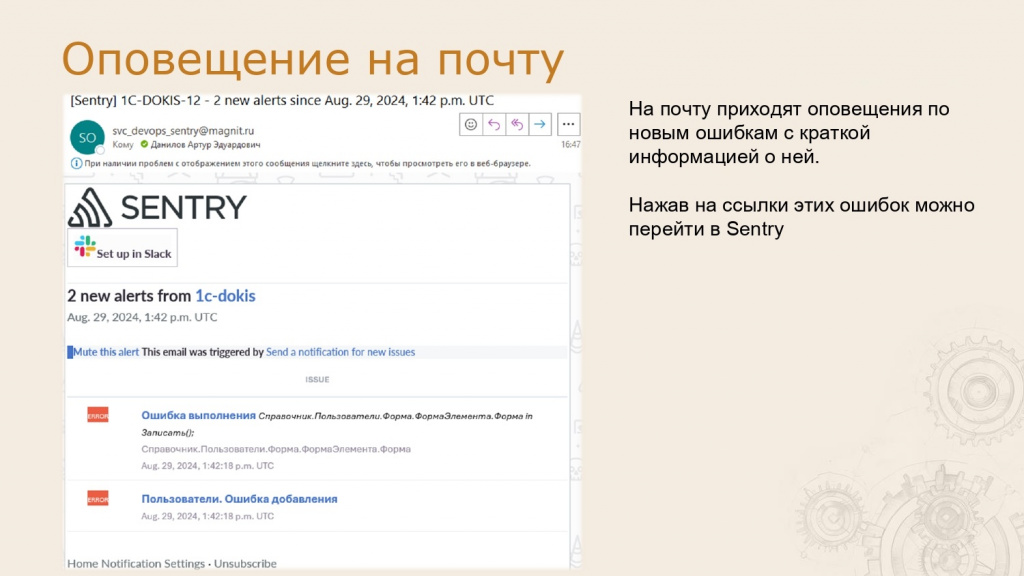Open Send a notification for new issues link
This screenshot has width=1024, height=576.
pyautogui.click(x=340, y=352)
